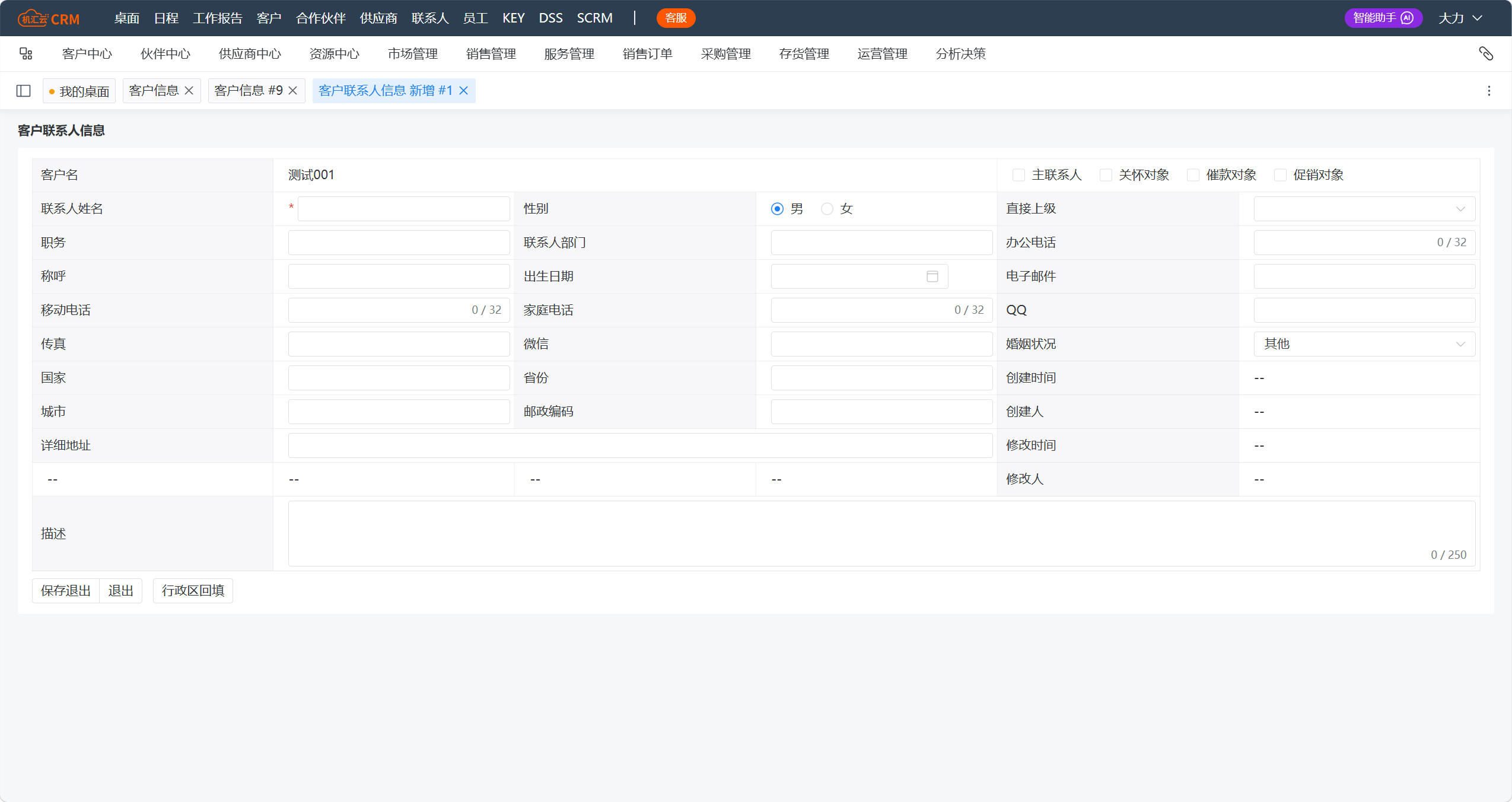Image resolution: width=1512 pixels, height=802 pixels.
Task: Focus the 办公电话 input field
Action: coord(1364,243)
